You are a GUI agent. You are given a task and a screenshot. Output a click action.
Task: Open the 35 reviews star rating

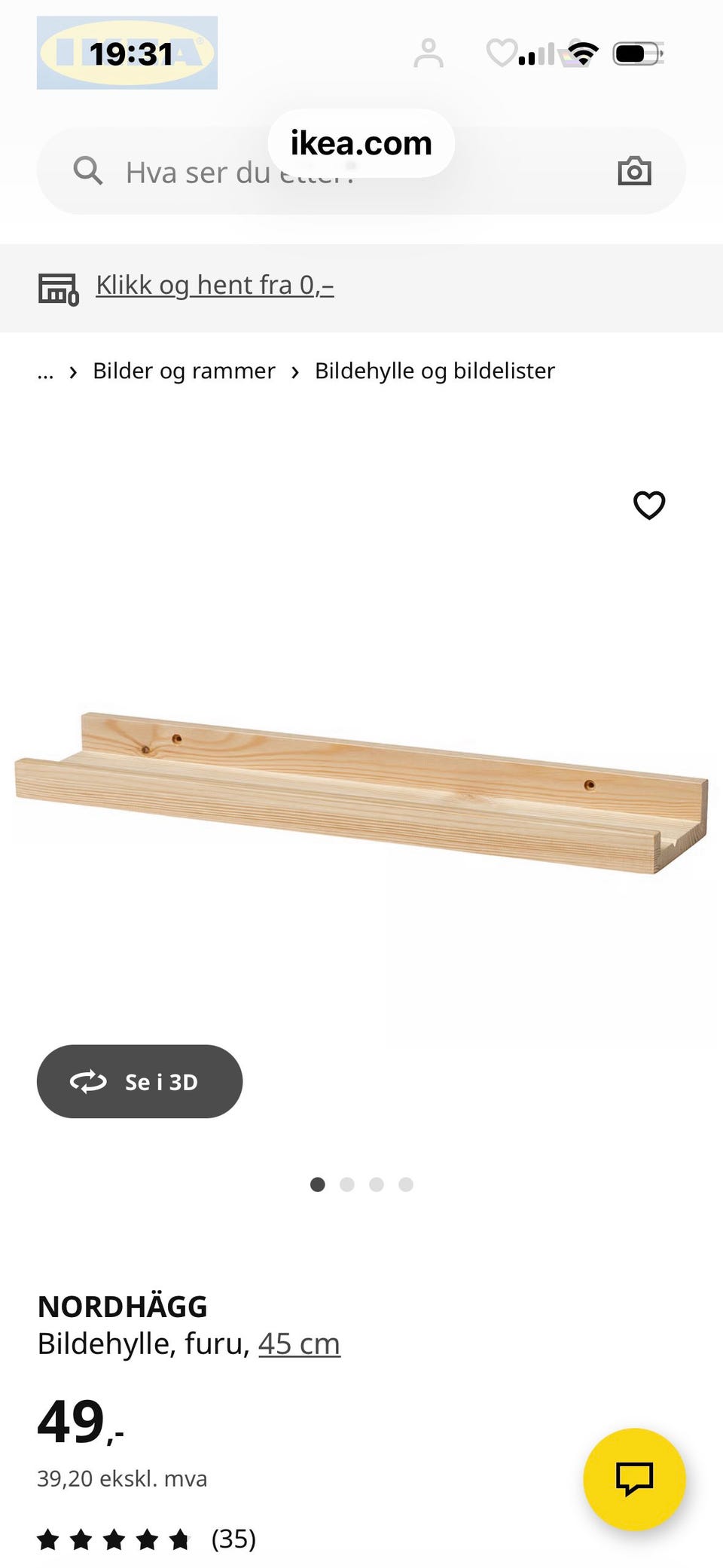147,1539
